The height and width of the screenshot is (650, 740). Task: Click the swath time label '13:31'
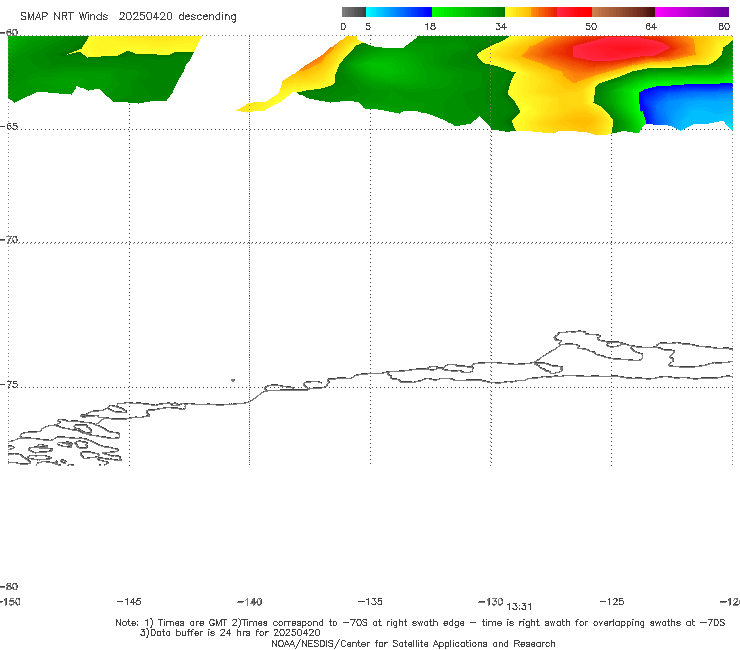click(x=520, y=607)
